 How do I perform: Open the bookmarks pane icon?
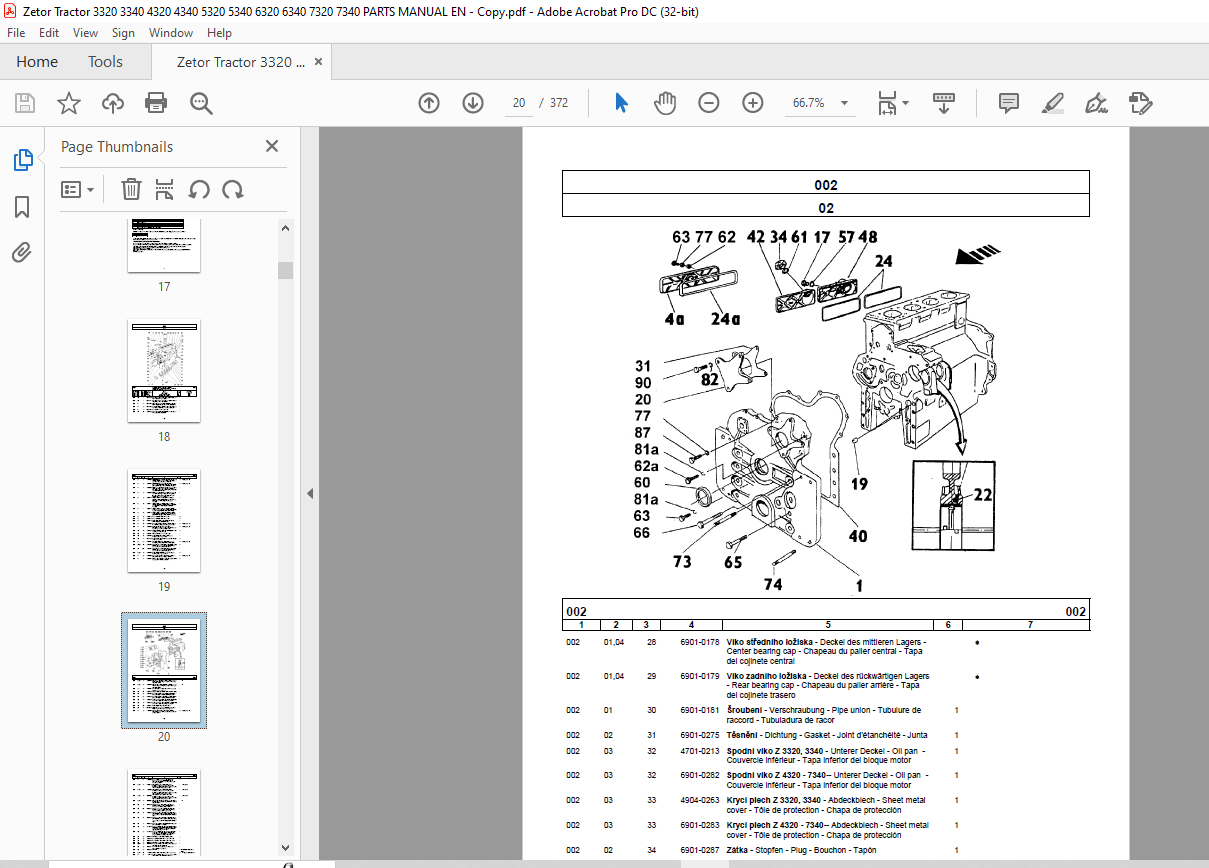click(x=22, y=207)
